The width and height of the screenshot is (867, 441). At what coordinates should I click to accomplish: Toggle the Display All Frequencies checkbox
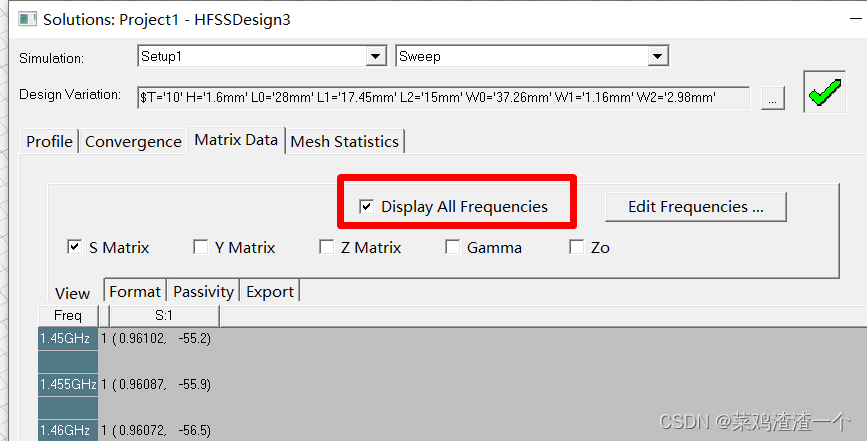pyautogui.click(x=367, y=207)
